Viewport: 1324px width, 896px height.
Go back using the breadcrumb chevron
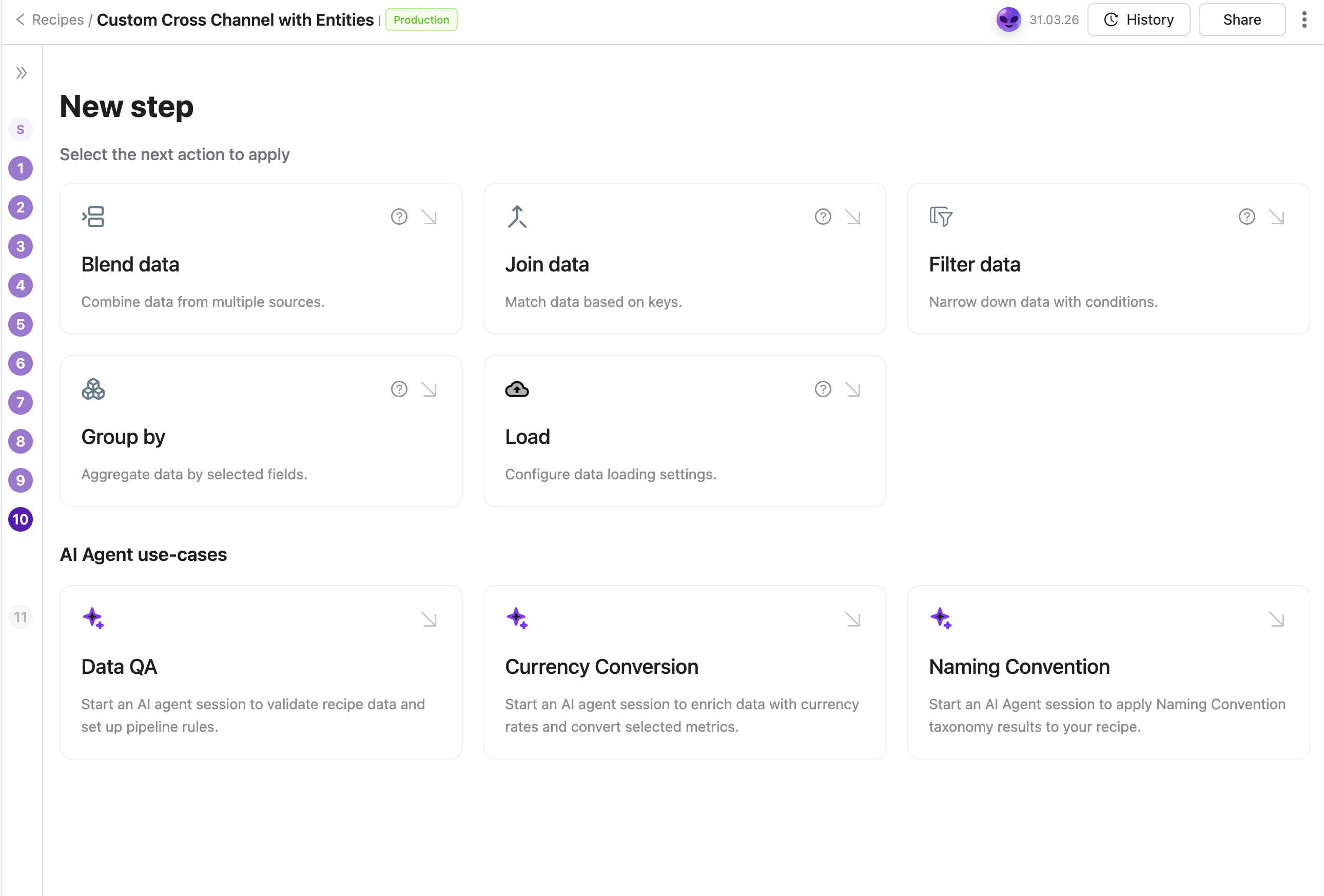point(20,20)
